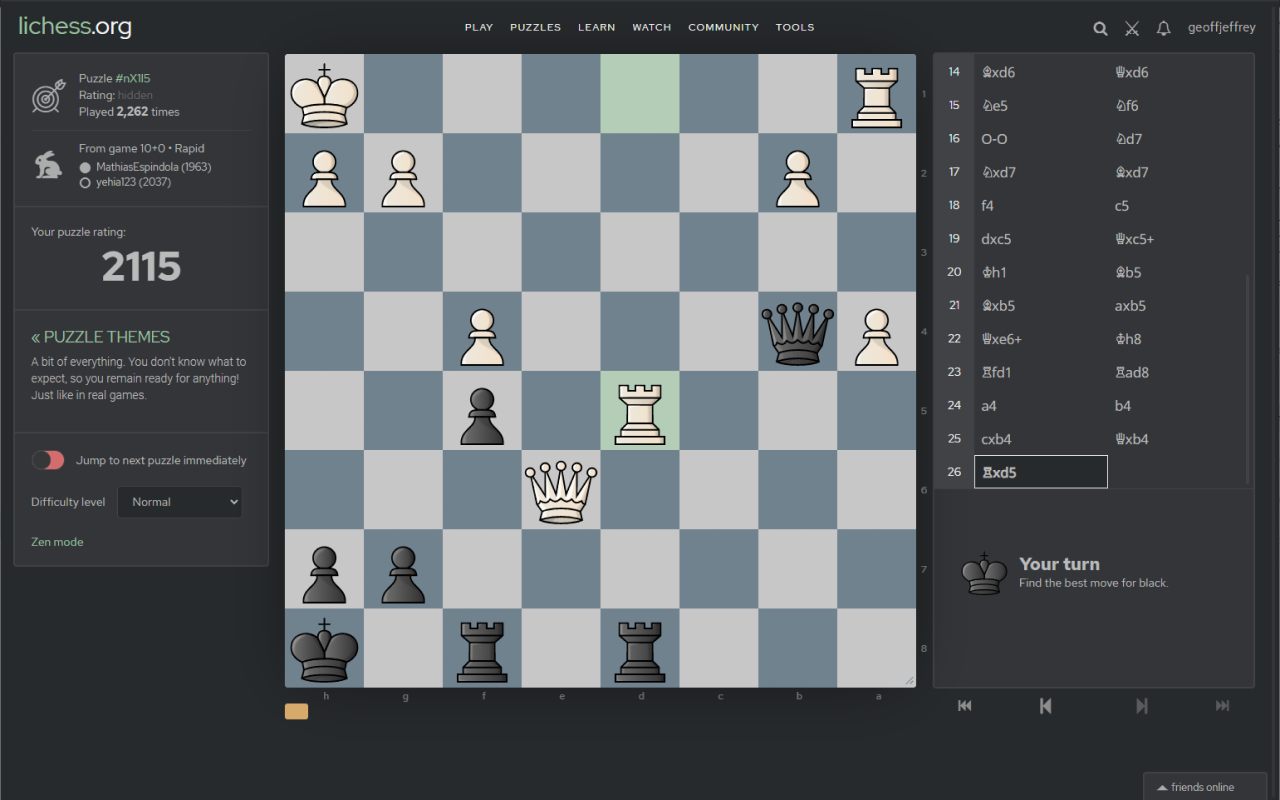The height and width of the screenshot is (800, 1280).
Task: Open the COMMUNITY menu
Action: coord(723,27)
